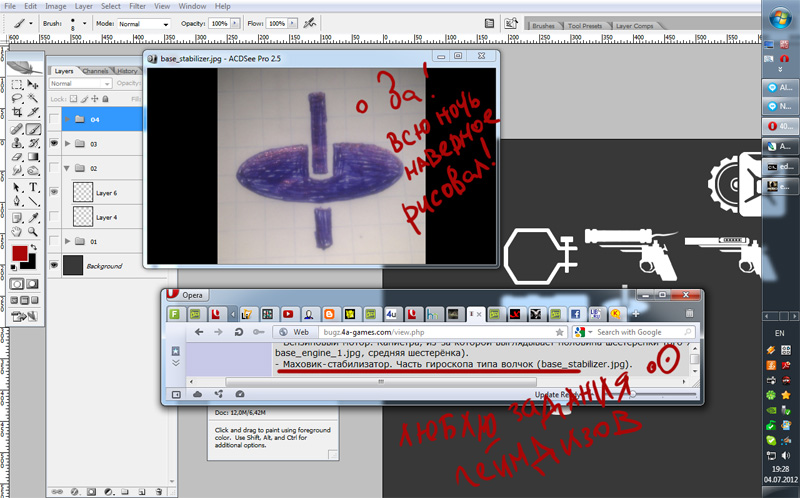This screenshot has height=498, width=800.
Task: Click the red foreground color swatch
Action: pyautogui.click(x=19, y=252)
